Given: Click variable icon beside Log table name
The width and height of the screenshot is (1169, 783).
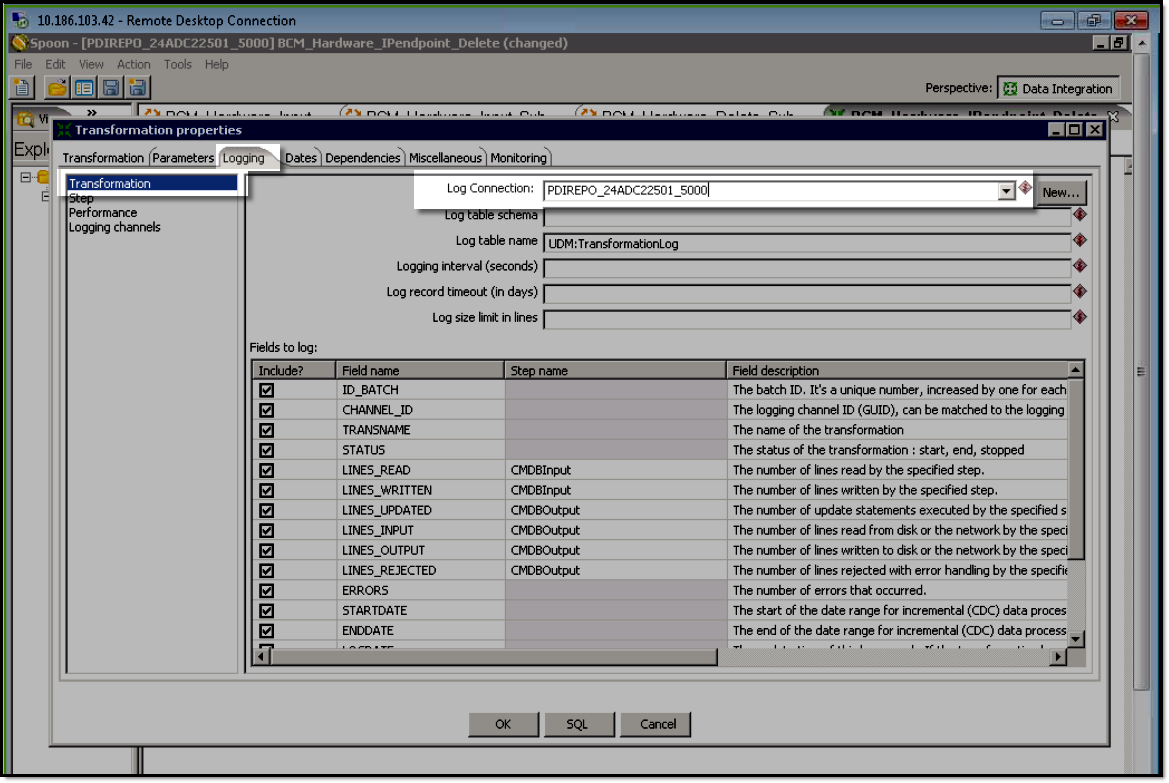Looking at the screenshot, I should point(1079,241).
